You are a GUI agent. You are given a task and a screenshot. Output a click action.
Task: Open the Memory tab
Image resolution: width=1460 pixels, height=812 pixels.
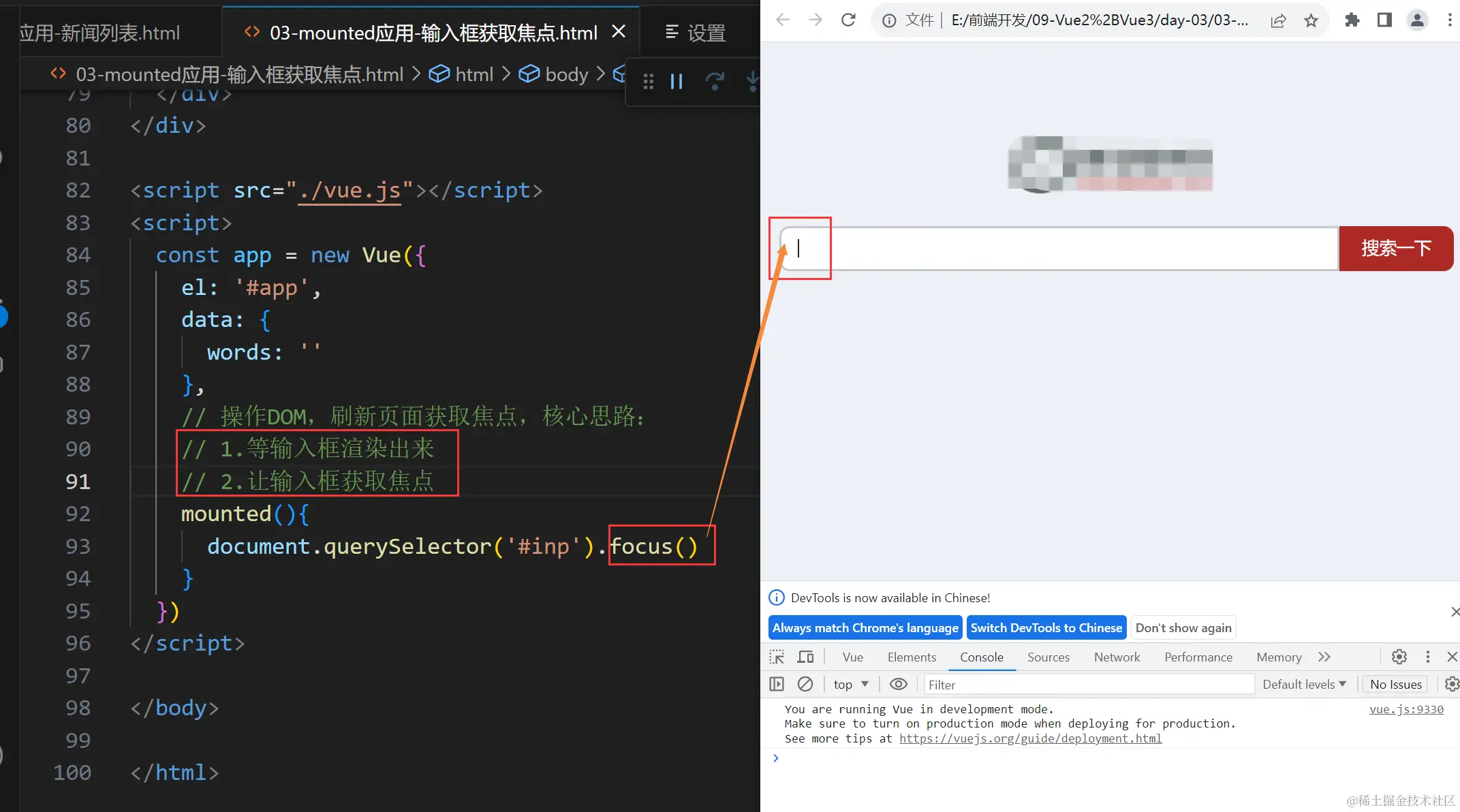click(1279, 657)
